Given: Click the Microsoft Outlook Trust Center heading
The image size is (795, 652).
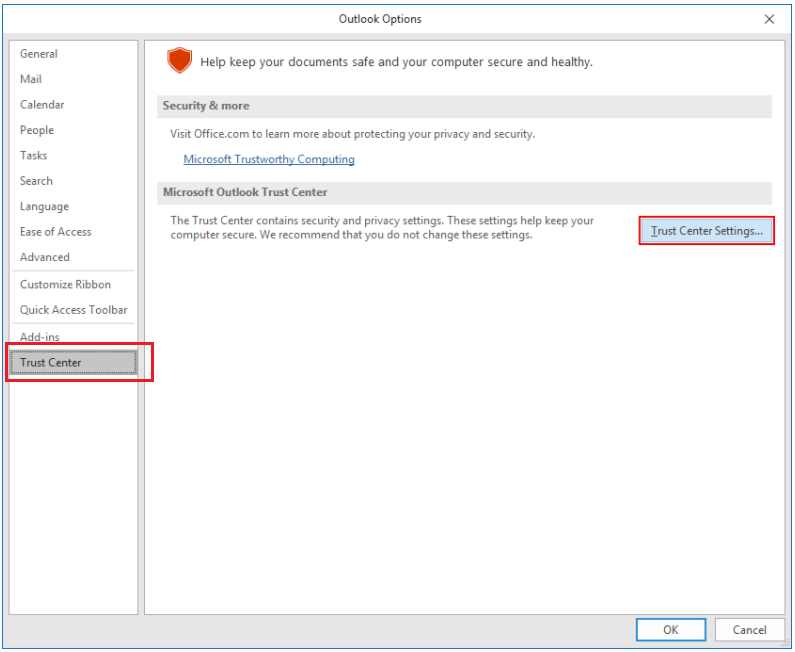Looking at the screenshot, I should tap(245, 192).
